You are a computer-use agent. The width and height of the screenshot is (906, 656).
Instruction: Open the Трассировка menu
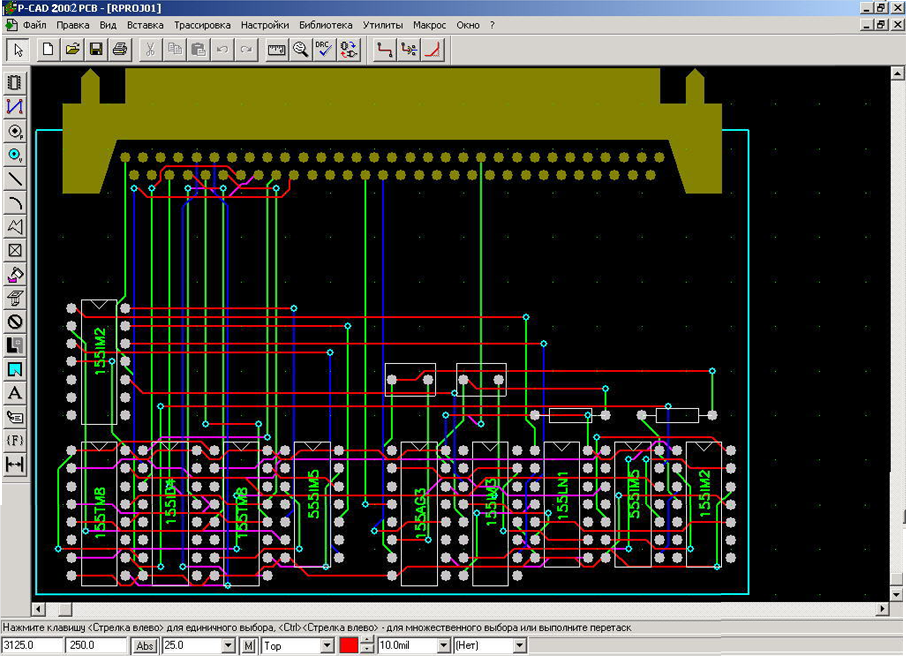click(x=202, y=25)
